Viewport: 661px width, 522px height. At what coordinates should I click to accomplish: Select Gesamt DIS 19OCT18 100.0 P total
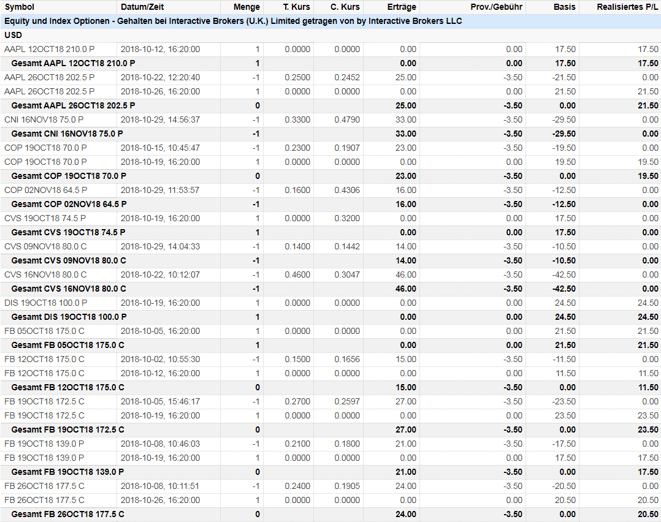tap(330, 317)
